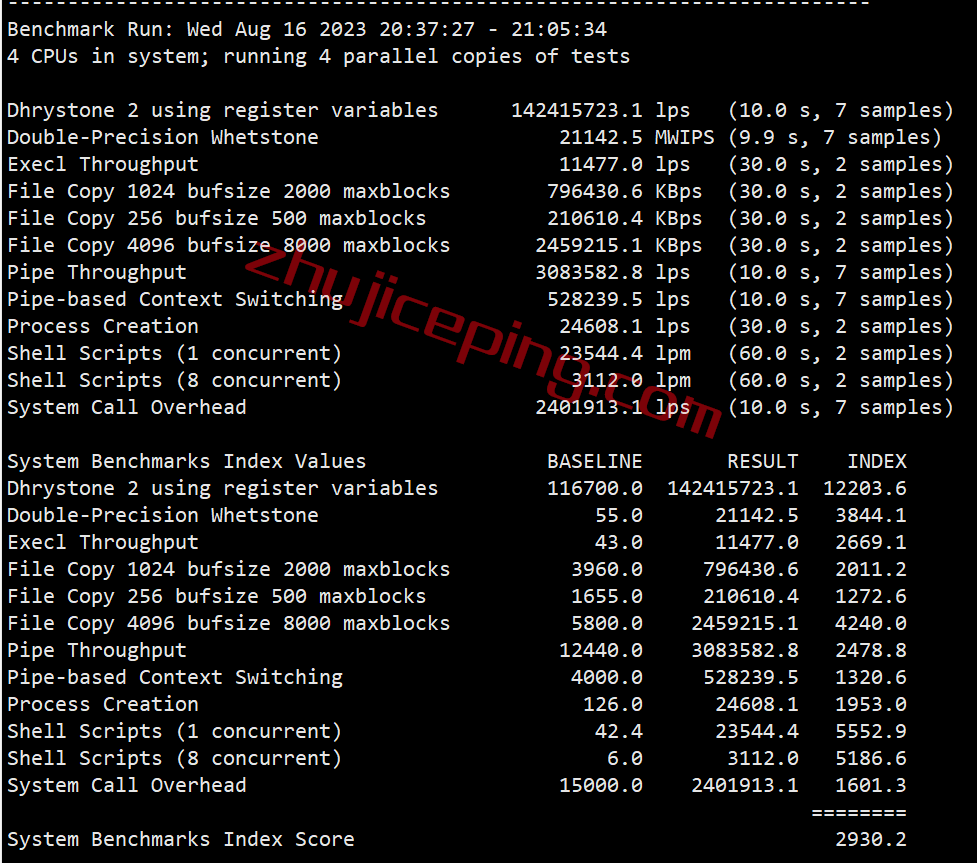
Task: Click the 'Benchmark Run: Wed Aug 16 2023' line
Action: click(307, 29)
